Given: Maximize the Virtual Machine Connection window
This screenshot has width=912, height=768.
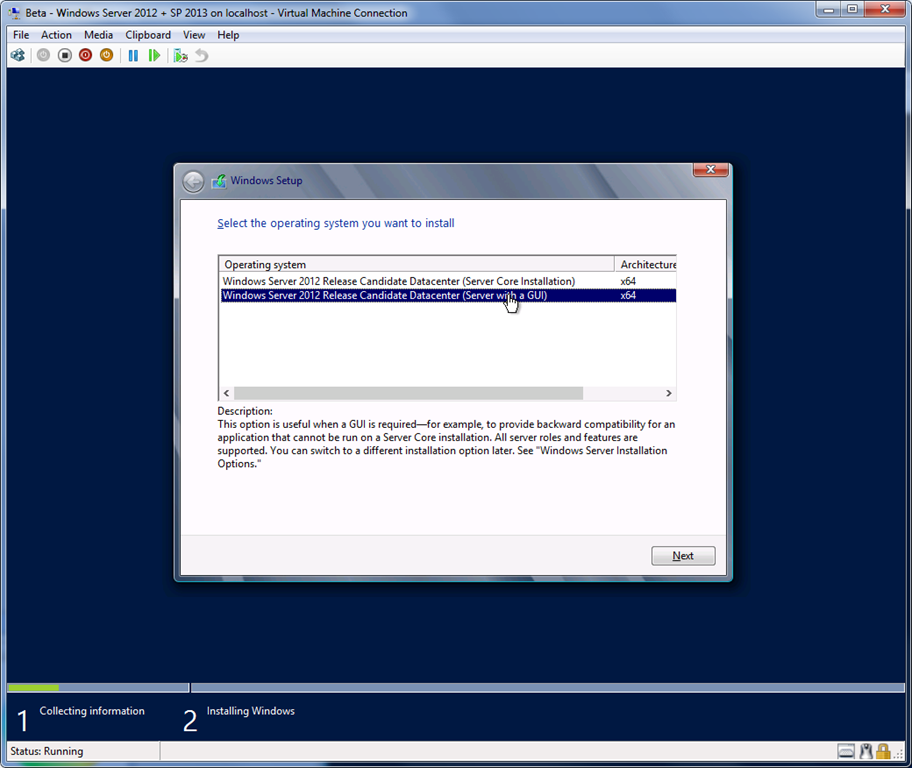Looking at the screenshot, I should point(852,9).
